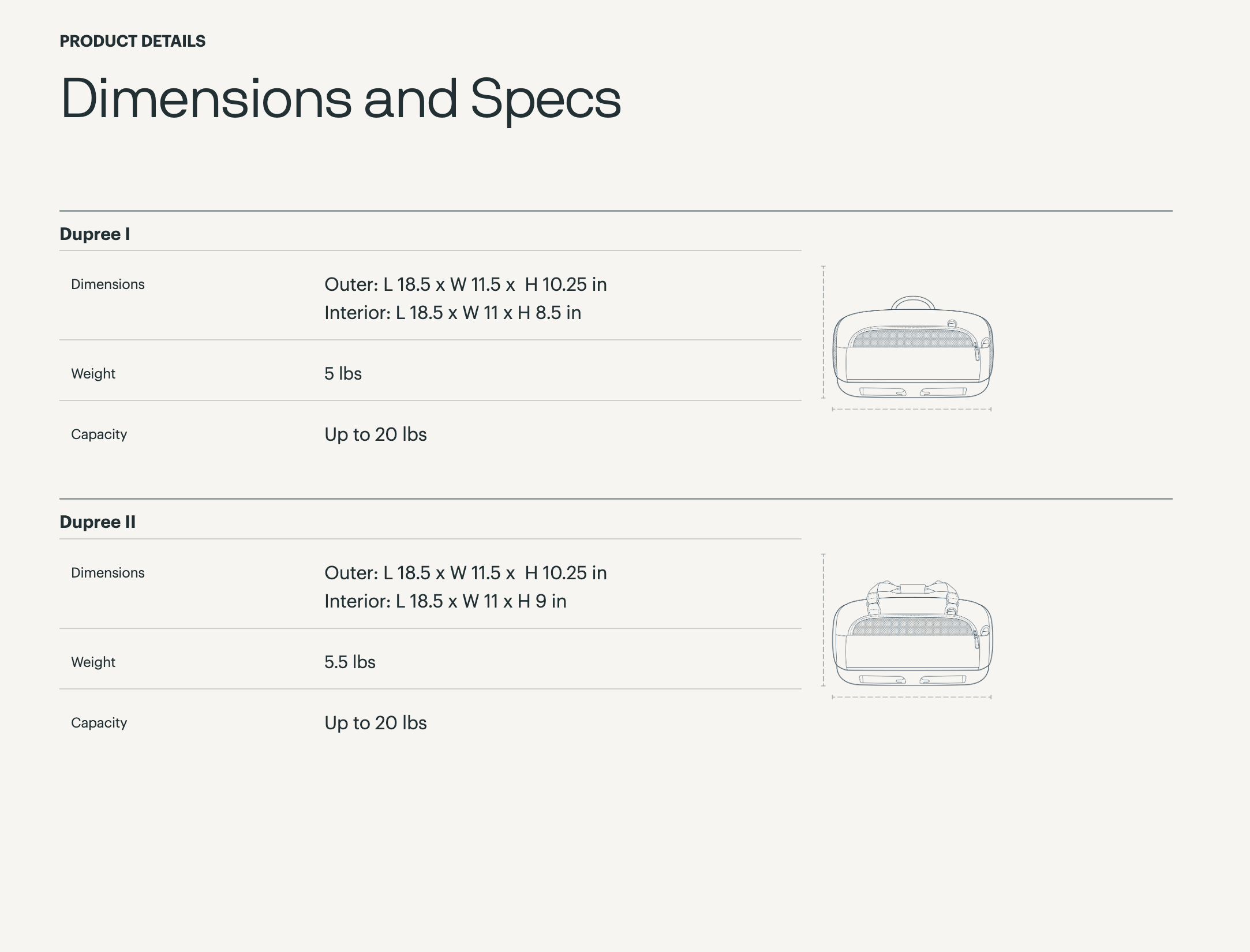The image size is (1250, 952).
Task: Click the Interior H 9 in line
Action: pyautogui.click(x=445, y=601)
